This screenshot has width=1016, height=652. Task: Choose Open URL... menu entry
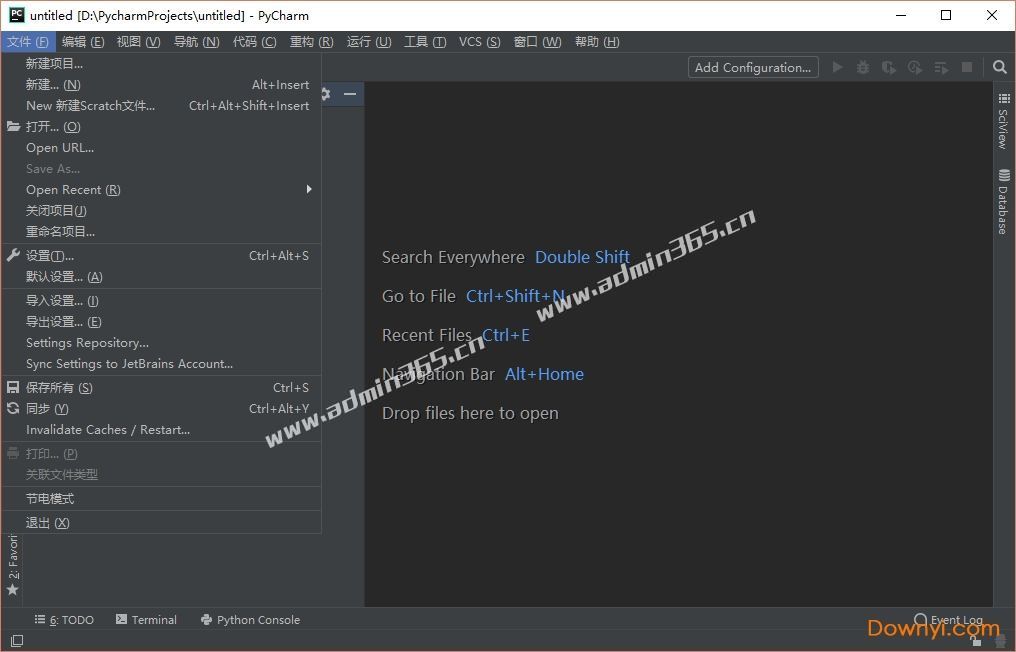coord(161,148)
